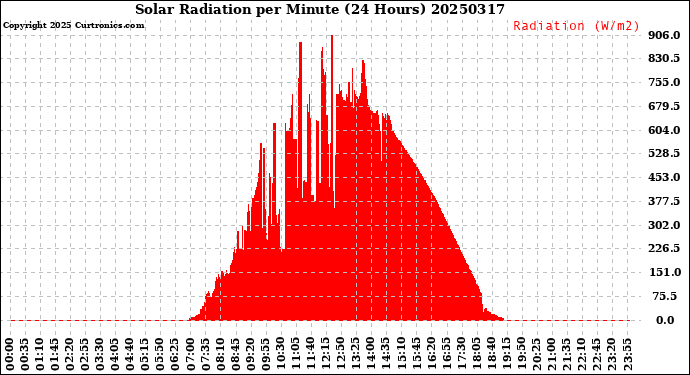690x375 pixels.
Task: Click the 226.5 y-axis value
Action: pos(664,248)
